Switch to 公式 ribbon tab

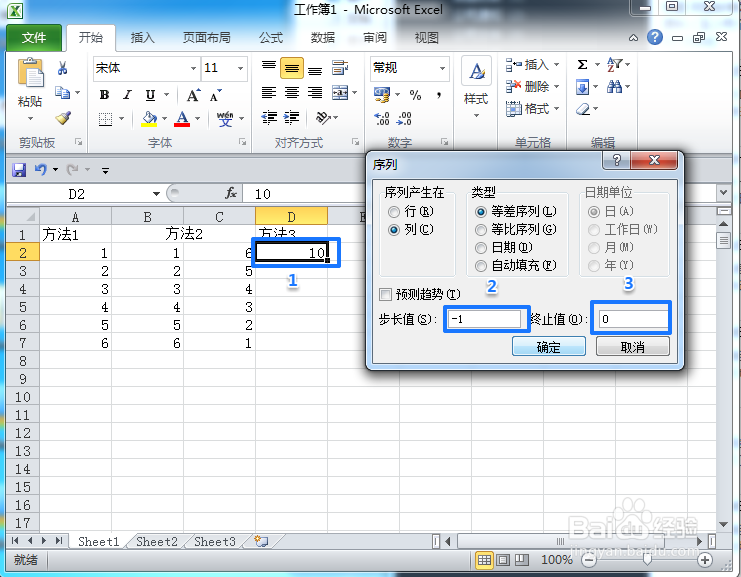(x=271, y=38)
